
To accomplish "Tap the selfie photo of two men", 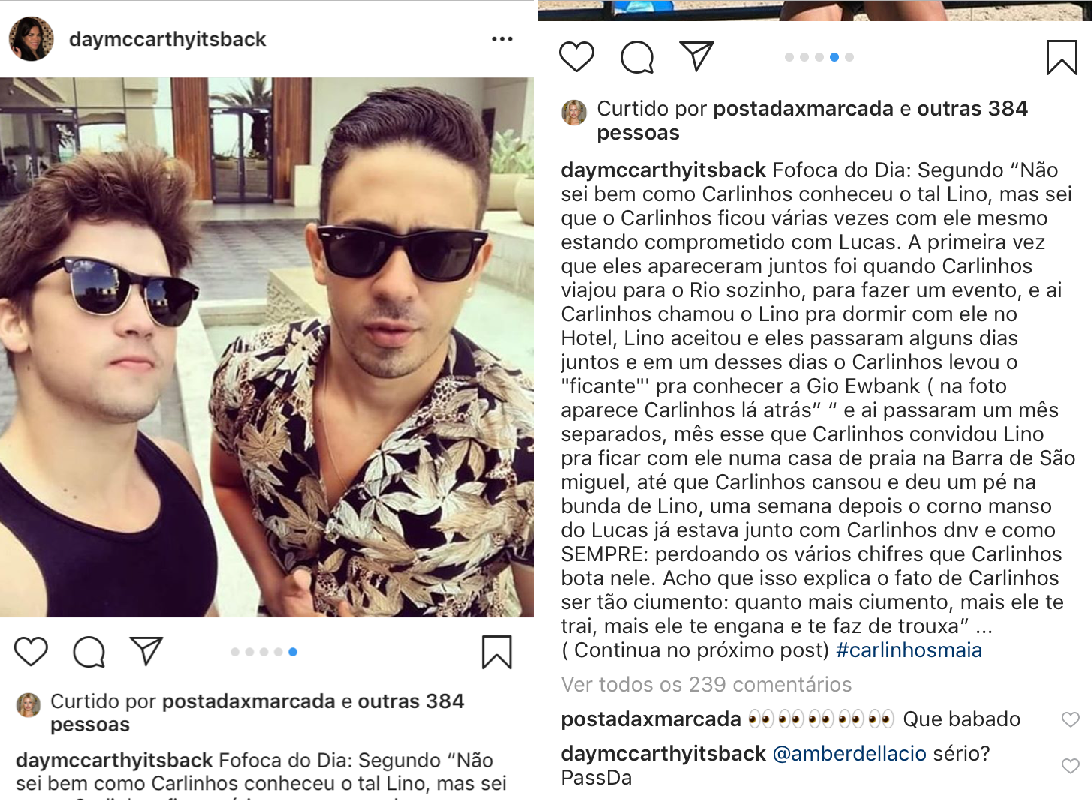I will (x=267, y=347).
